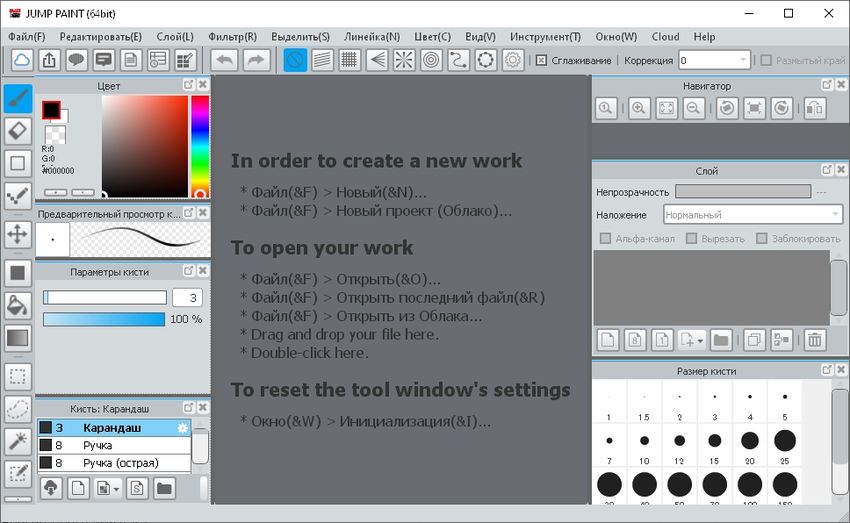Select the Fill rectangle tool

pos(18,273)
